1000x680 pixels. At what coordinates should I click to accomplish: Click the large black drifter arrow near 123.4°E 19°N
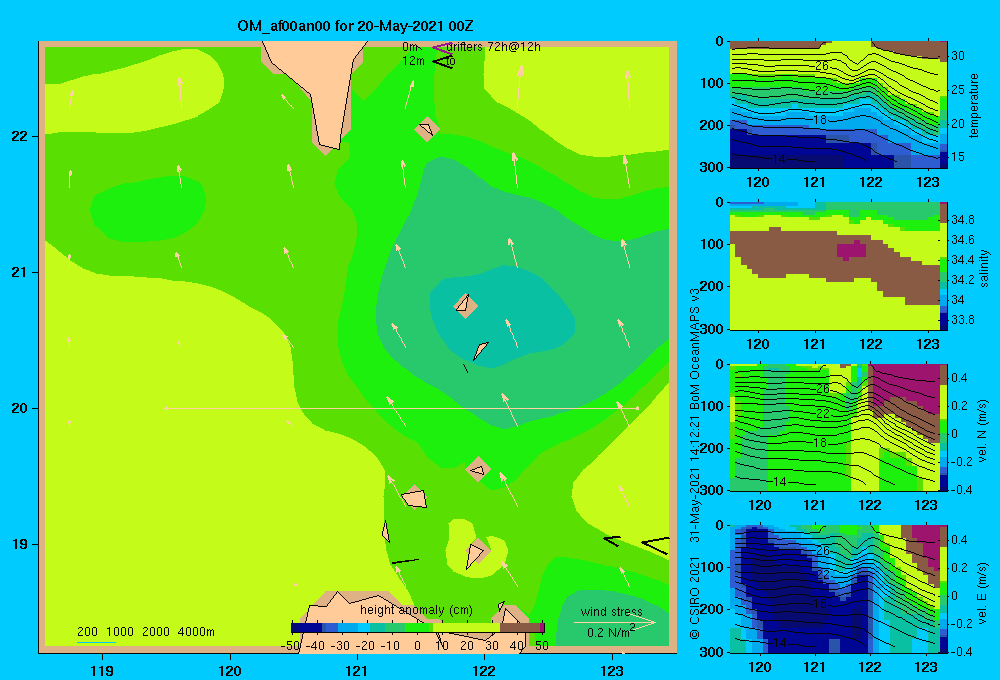click(656, 545)
